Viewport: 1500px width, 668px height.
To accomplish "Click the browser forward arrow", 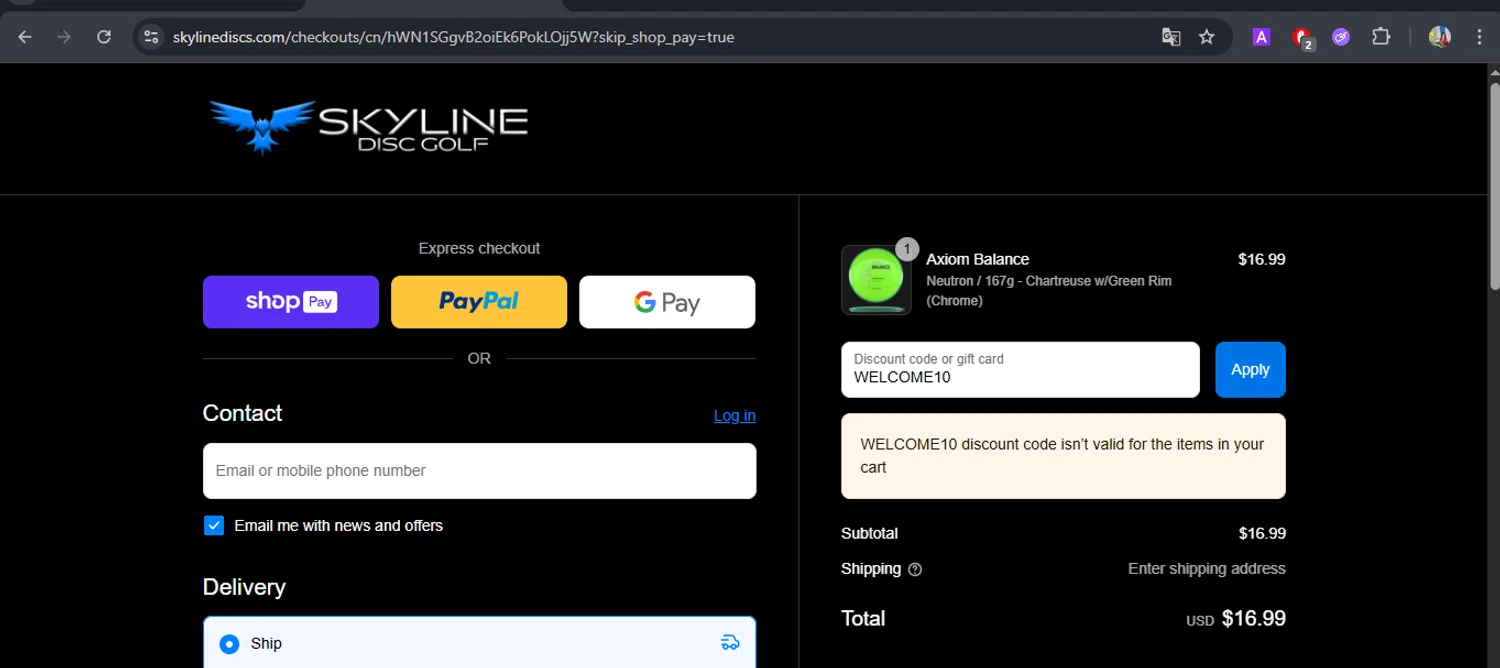I will (x=64, y=37).
